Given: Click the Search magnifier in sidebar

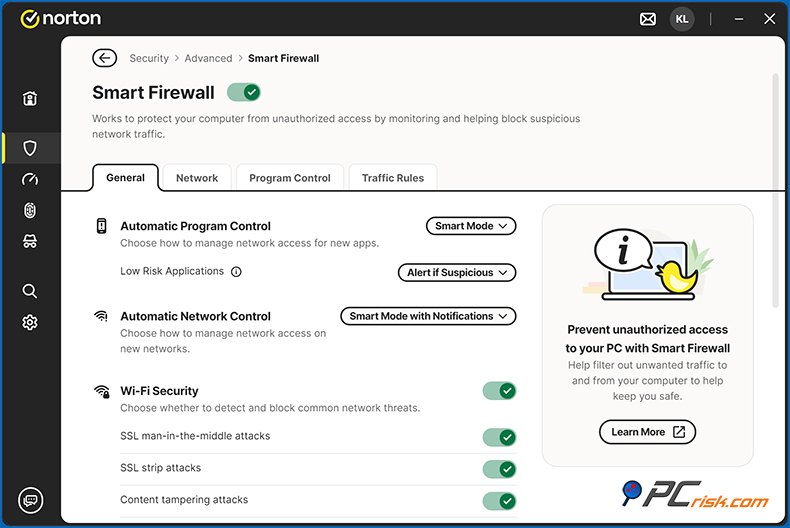Looking at the screenshot, I should [x=30, y=291].
